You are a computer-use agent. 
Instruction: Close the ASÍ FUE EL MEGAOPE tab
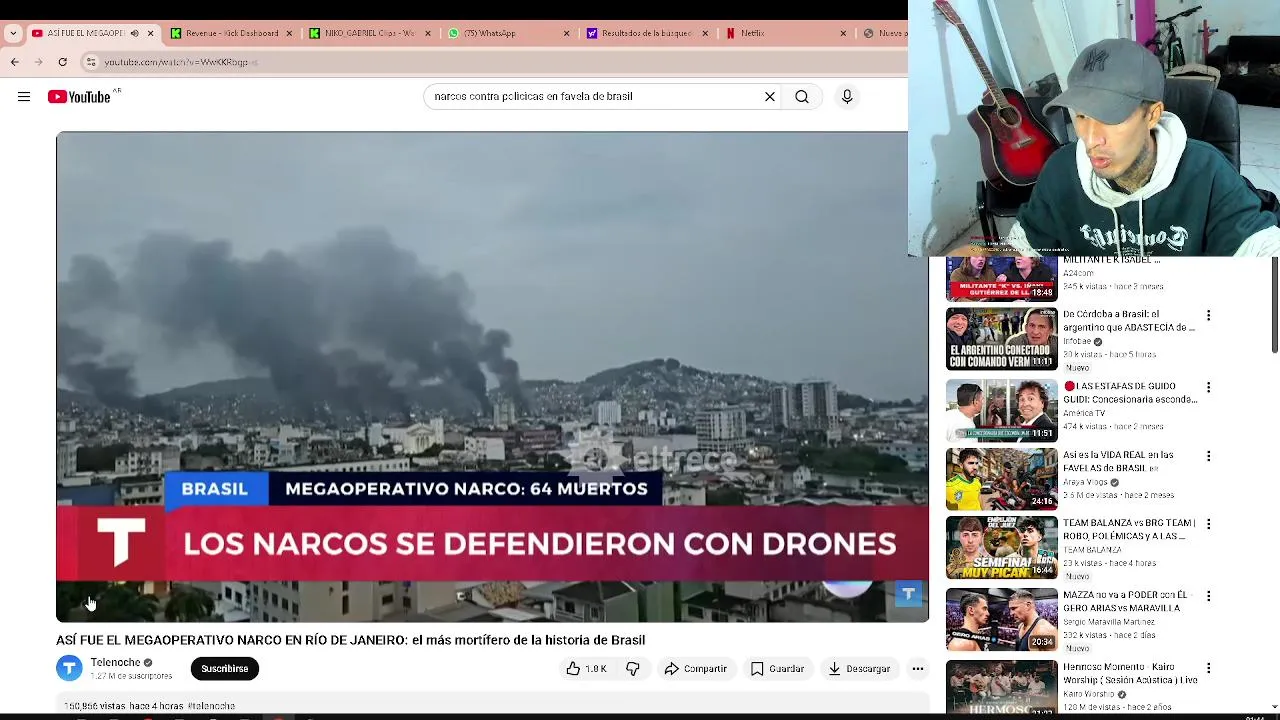(151, 33)
